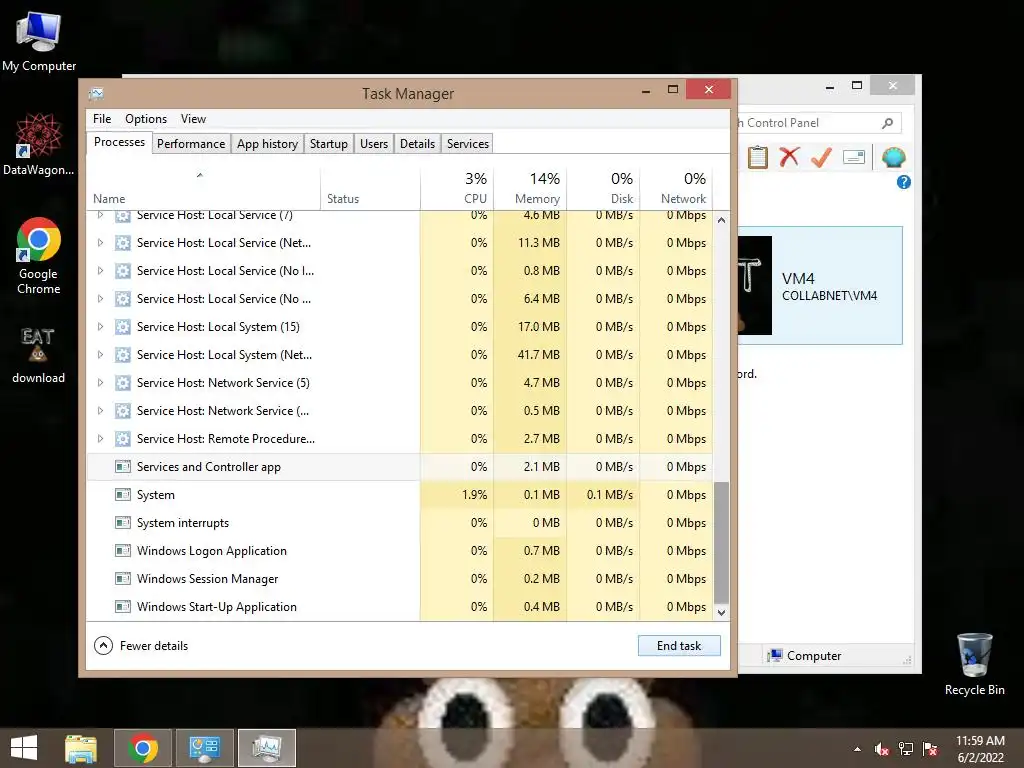Click the rename icon in Control Panel toolbar

coord(854,157)
